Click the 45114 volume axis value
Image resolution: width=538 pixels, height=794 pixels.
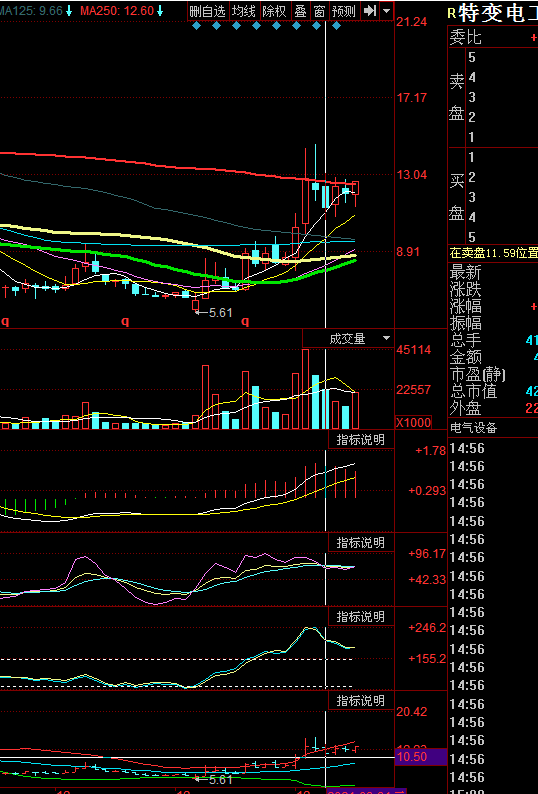(x=414, y=349)
